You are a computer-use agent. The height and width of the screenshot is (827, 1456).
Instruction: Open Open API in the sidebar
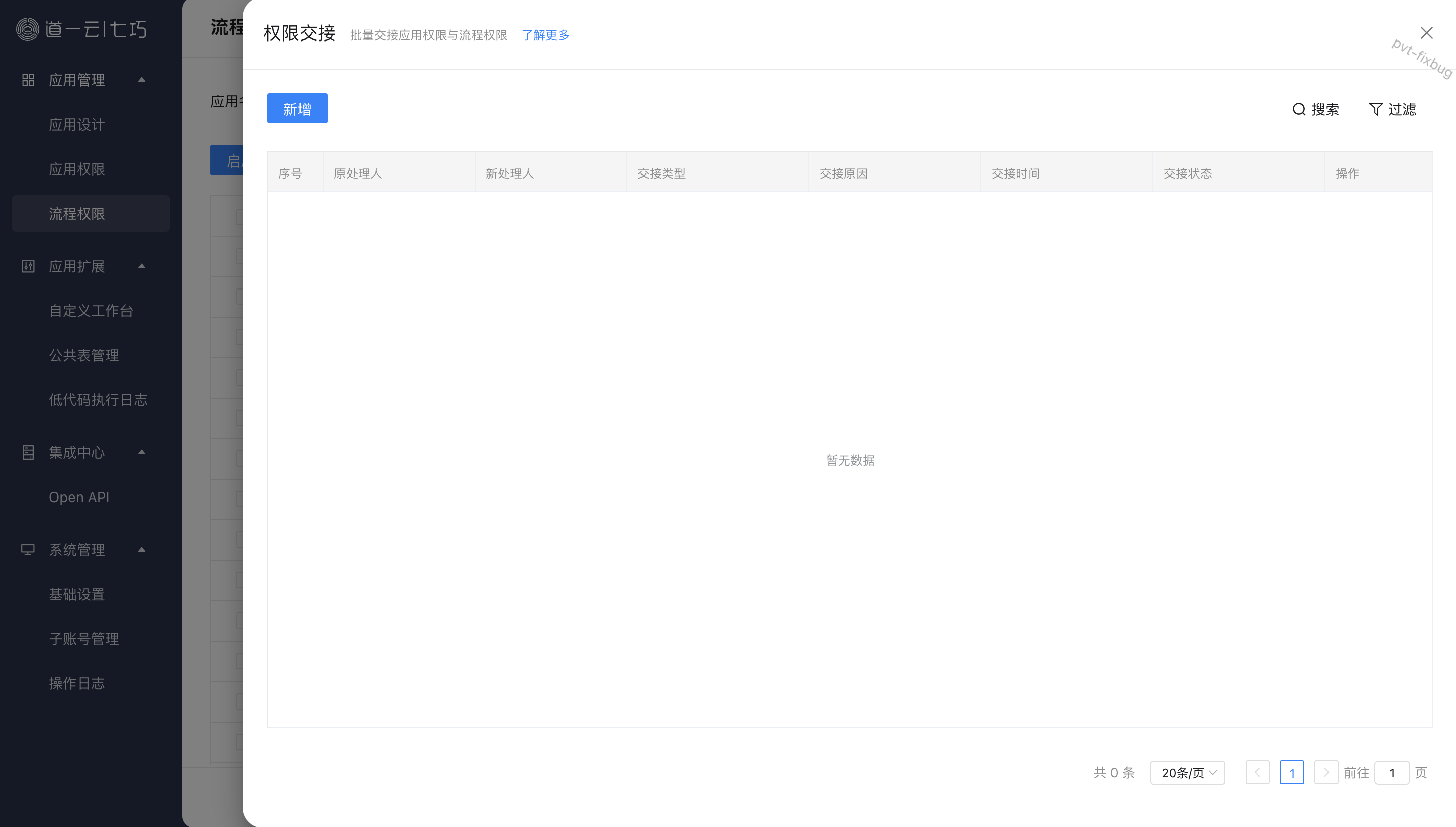click(x=79, y=497)
